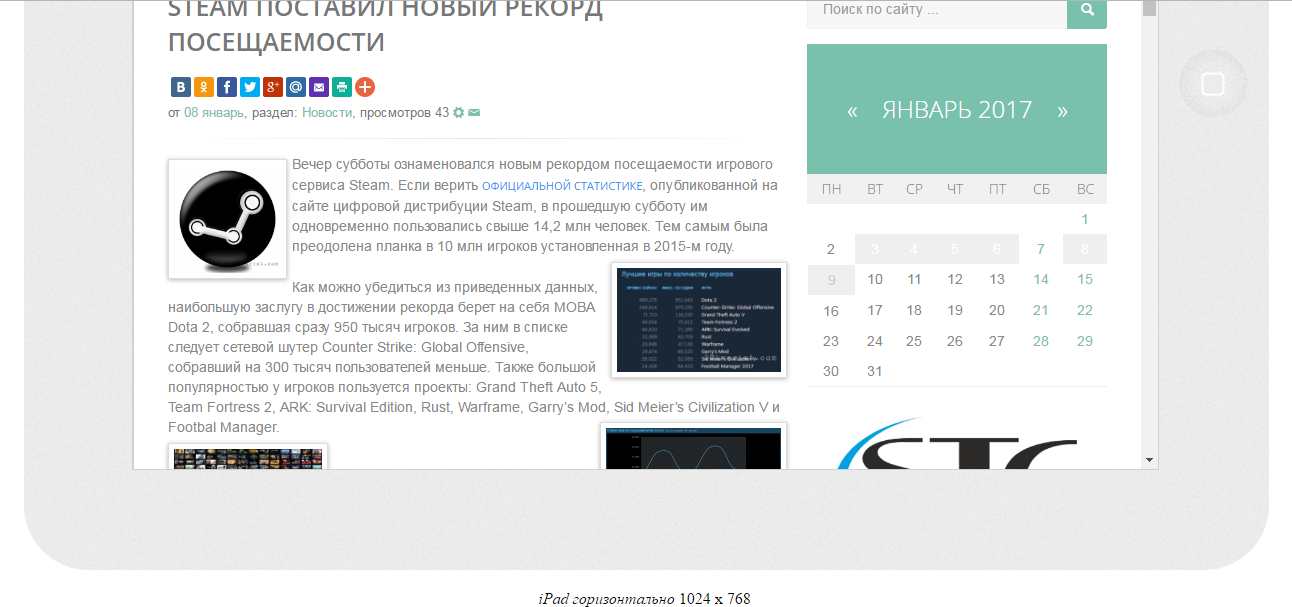Share the article on Facebook
Viewport: 1292px width, 607px height.
point(227,87)
